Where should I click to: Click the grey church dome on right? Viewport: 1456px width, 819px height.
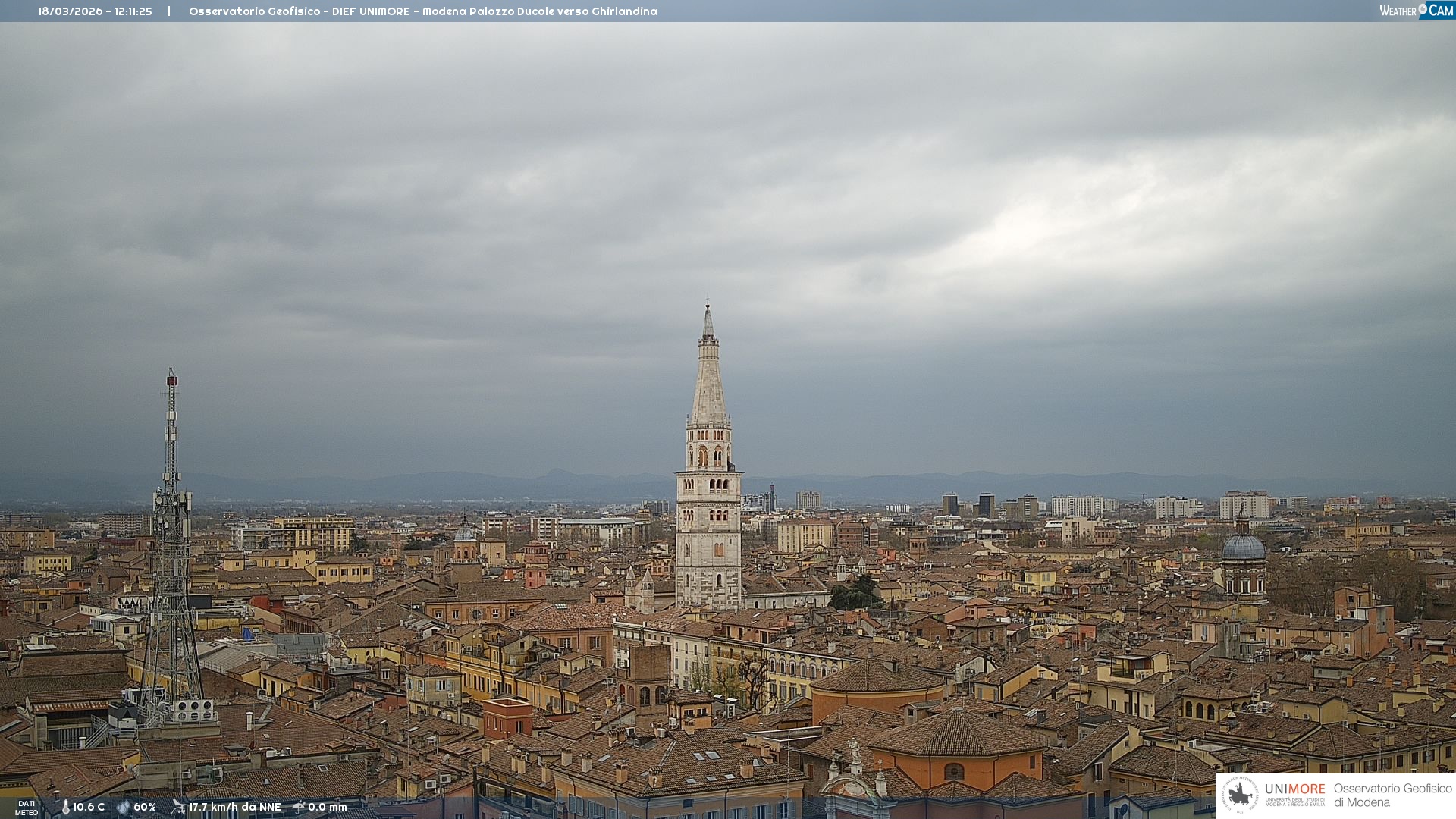1244,548
